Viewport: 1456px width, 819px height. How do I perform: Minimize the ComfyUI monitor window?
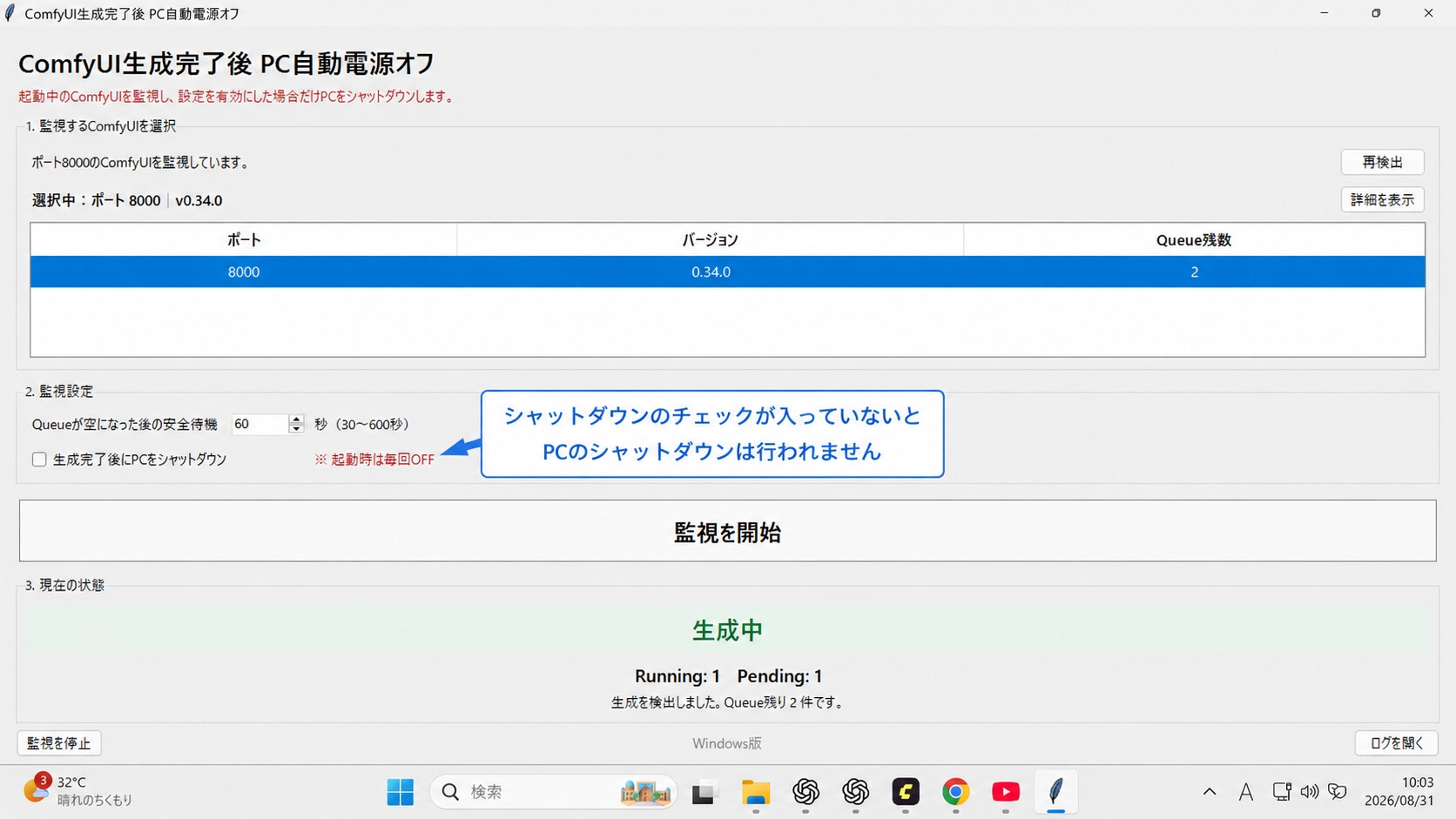1324,13
